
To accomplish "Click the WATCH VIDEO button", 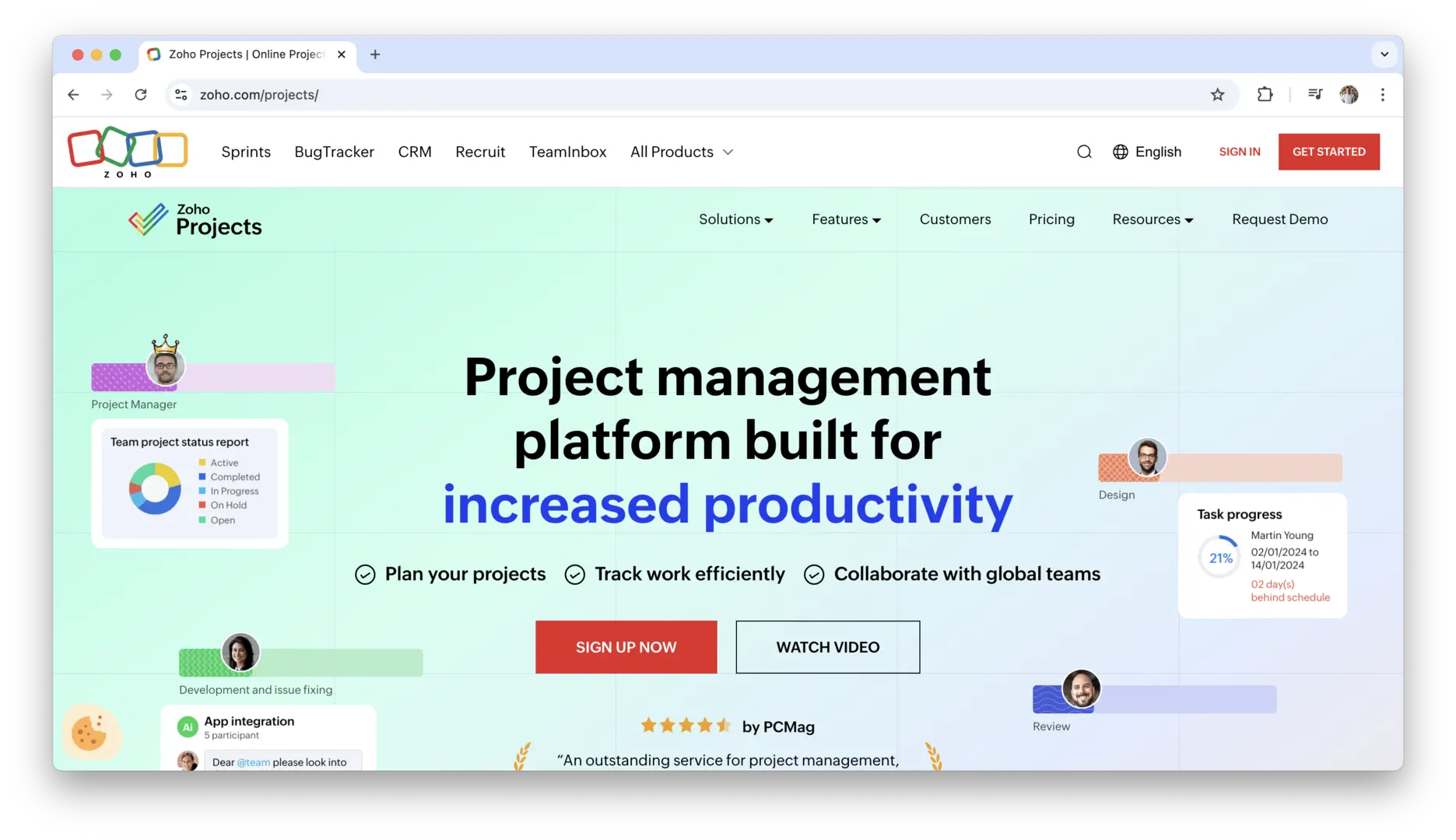I will point(827,647).
